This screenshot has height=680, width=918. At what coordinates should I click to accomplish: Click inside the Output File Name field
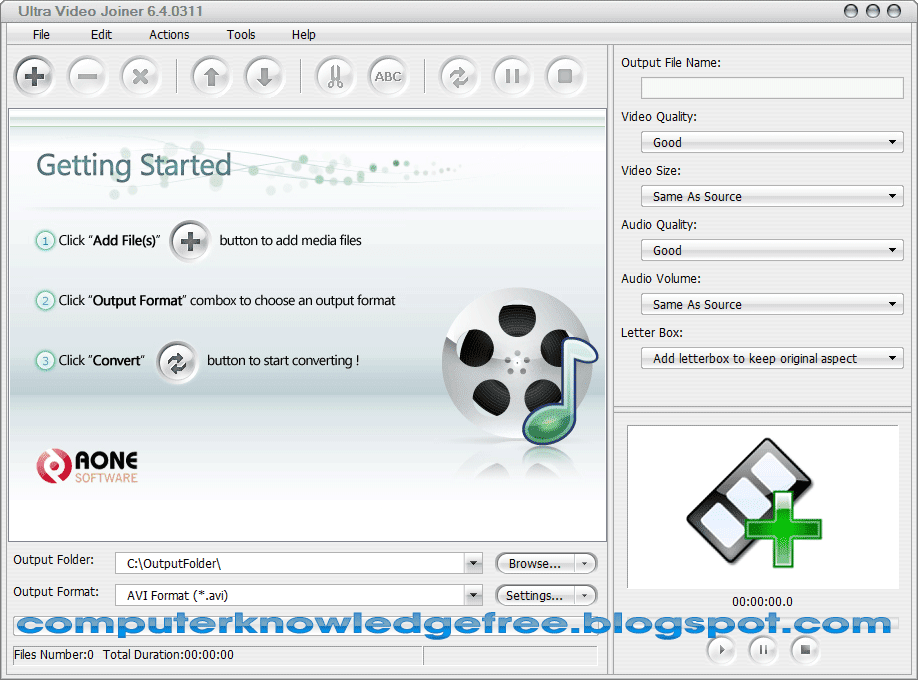[x=771, y=88]
